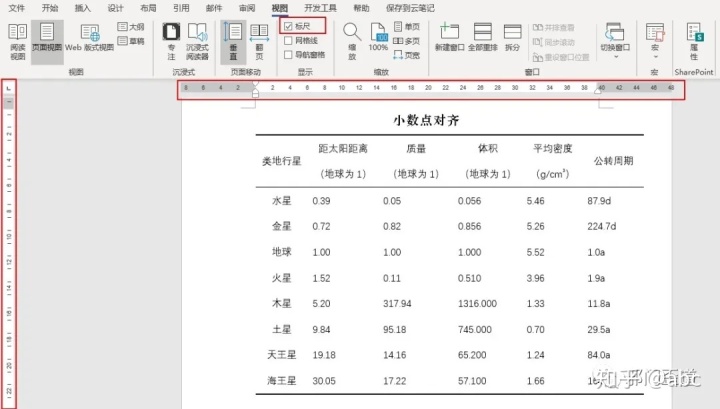Uncheck the Ruler checkbox (标尺)
This screenshot has height=409, width=720.
288,26
